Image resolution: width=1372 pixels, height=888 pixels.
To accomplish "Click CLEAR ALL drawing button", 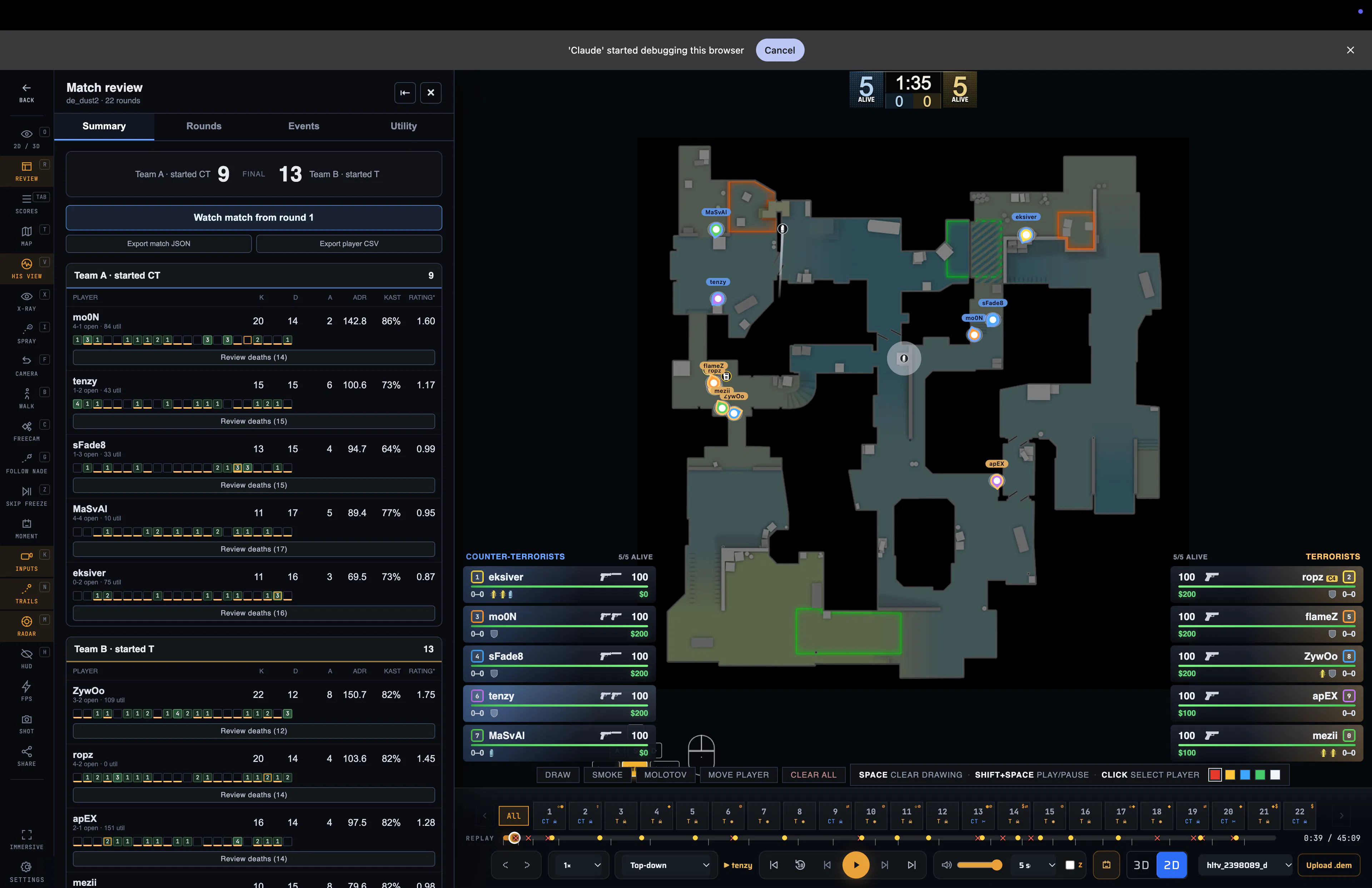I will pyautogui.click(x=814, y=775).
